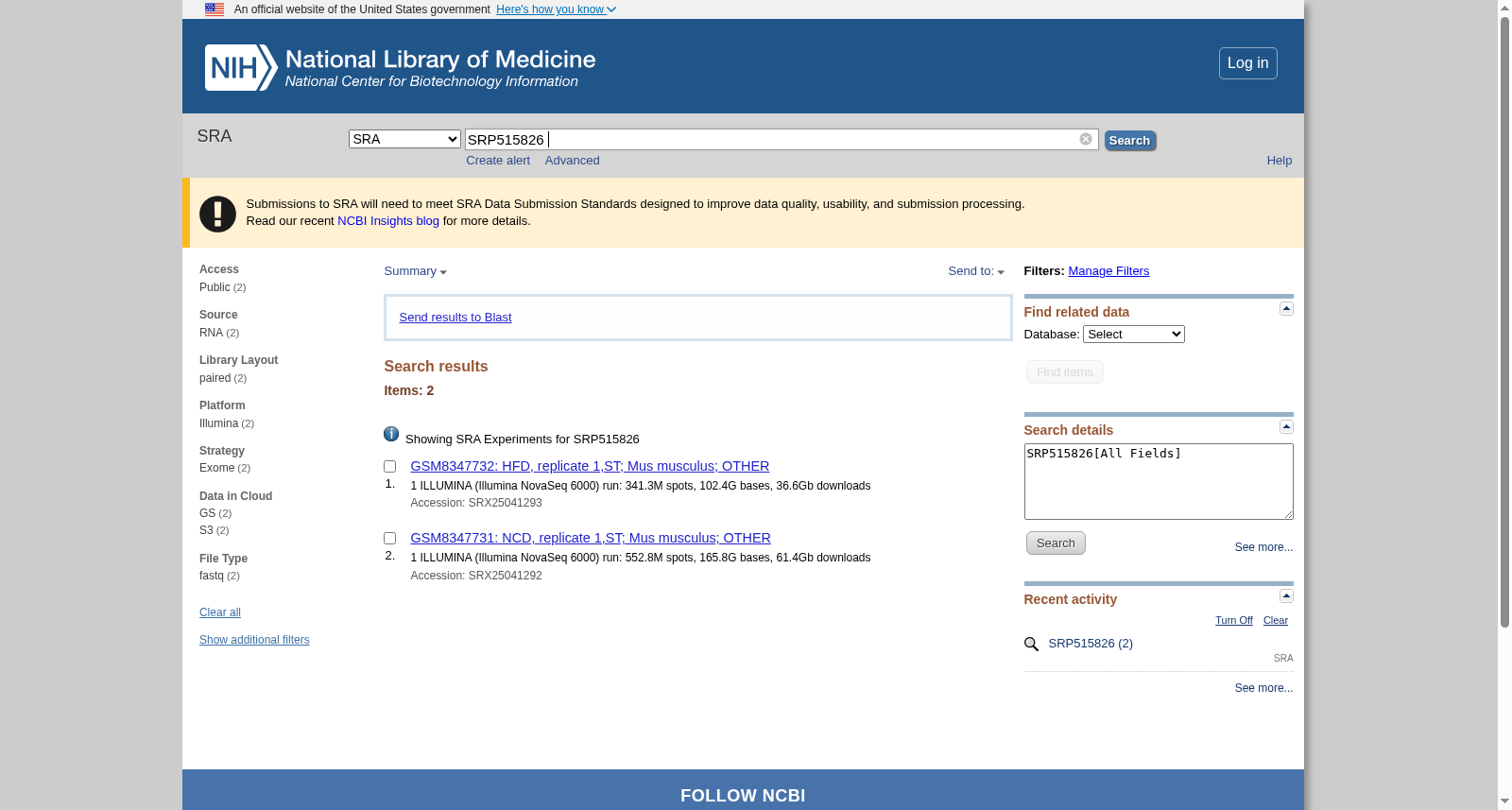Open the NCBI Insights blog link
The height and width of the screenshot is (810, 1512).
click(388, 221)
